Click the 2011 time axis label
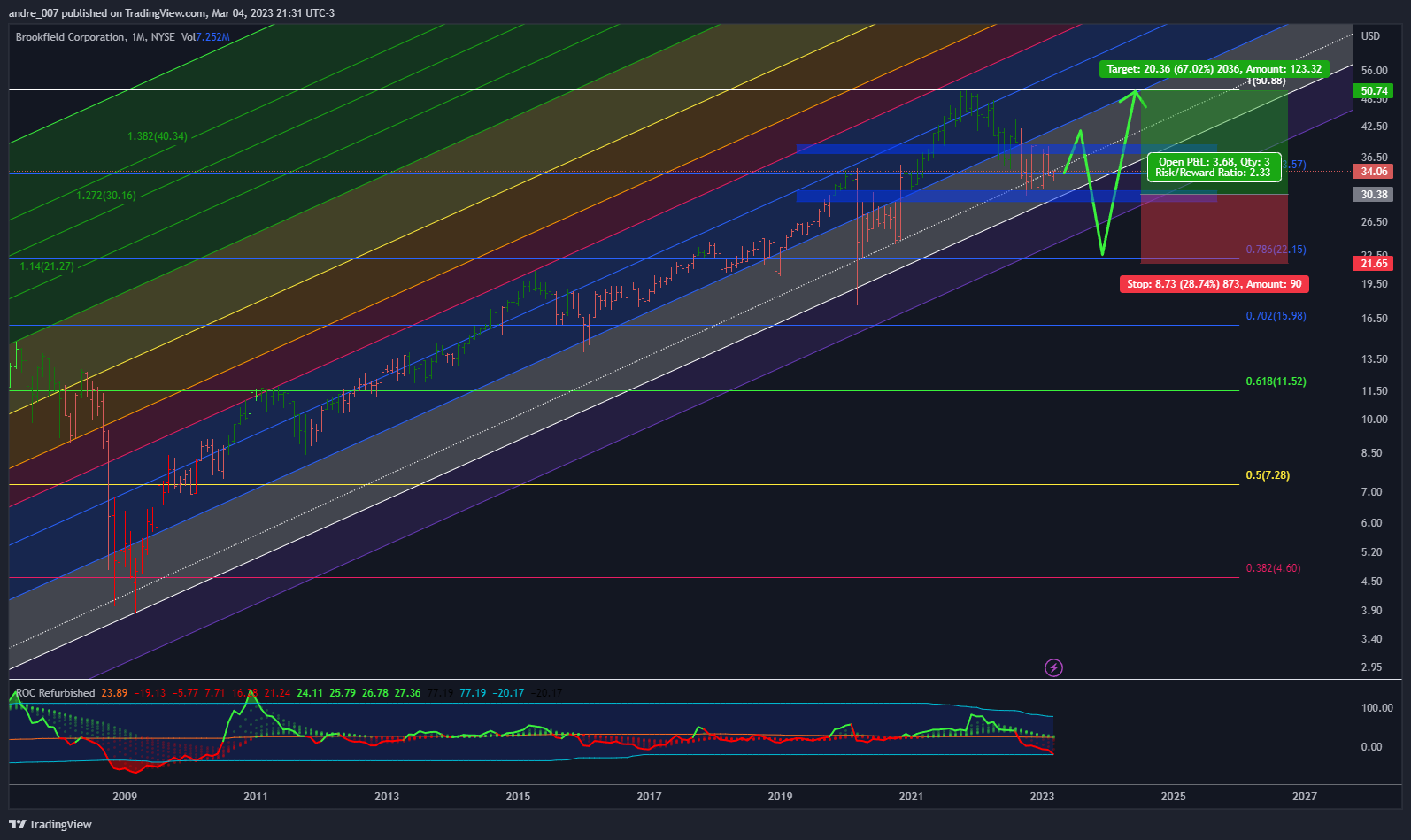1411x840 pixels. pos(256,797)
